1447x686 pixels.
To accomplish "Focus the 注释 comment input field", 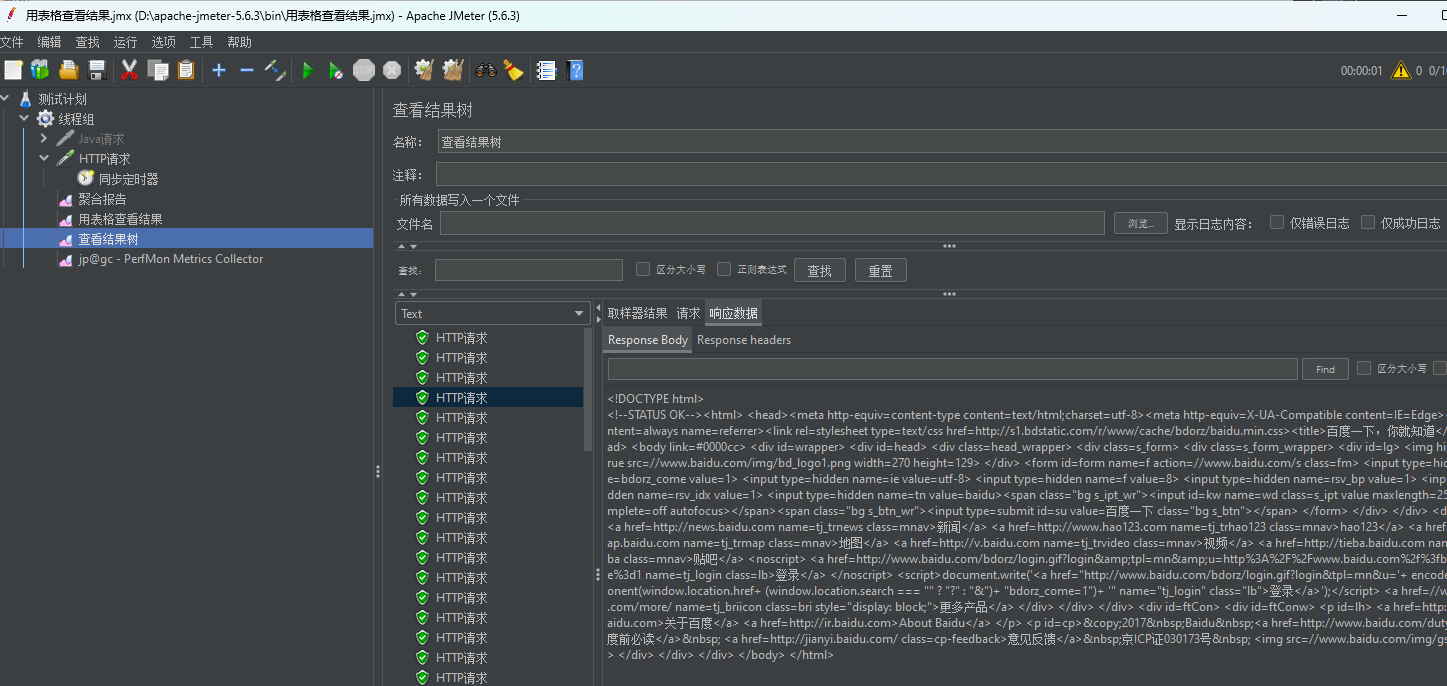I will point(940,175).
